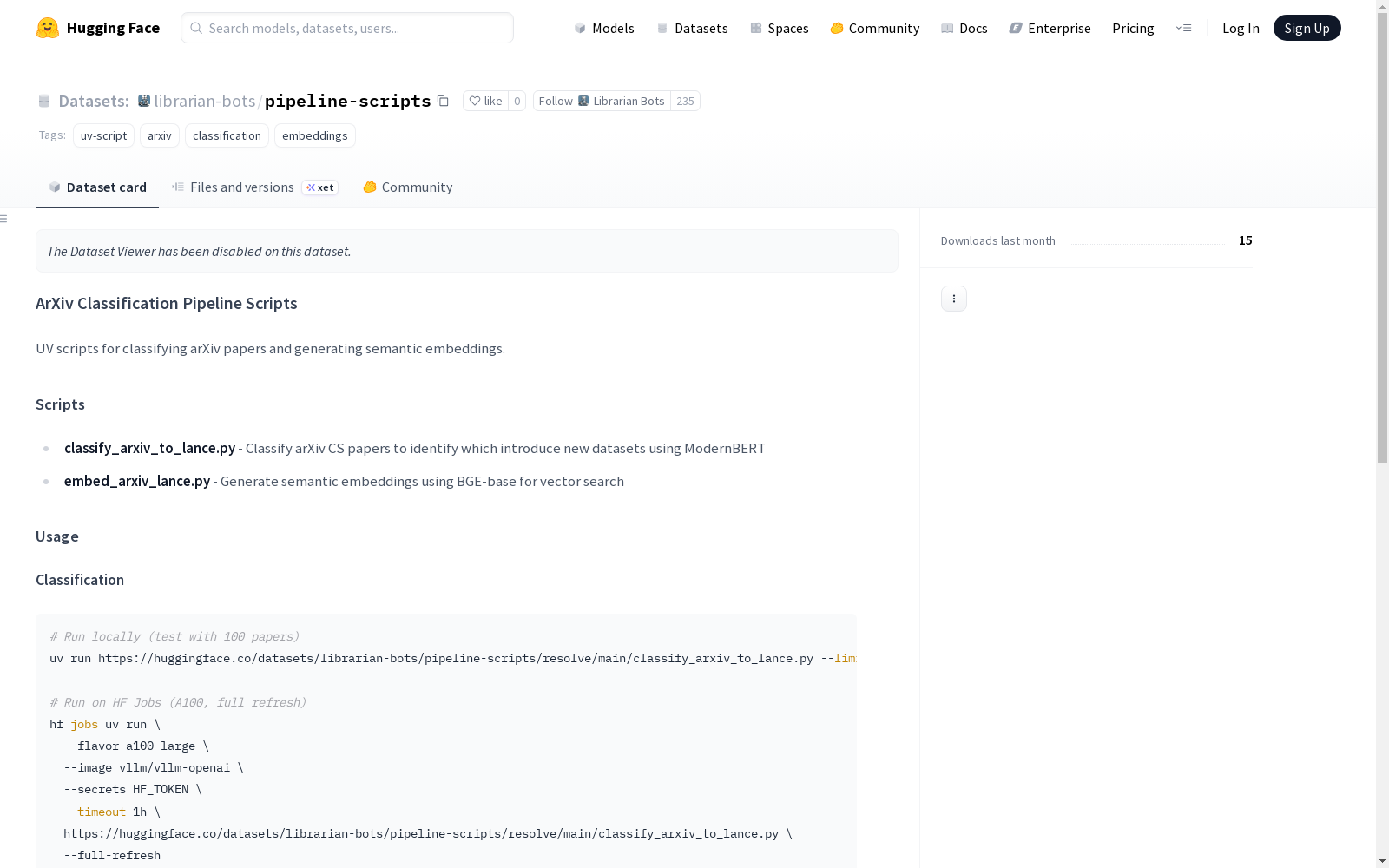Screen dimensions: 1389x868
Task: Open the dataset Community tab
Action: click(407, 187)
